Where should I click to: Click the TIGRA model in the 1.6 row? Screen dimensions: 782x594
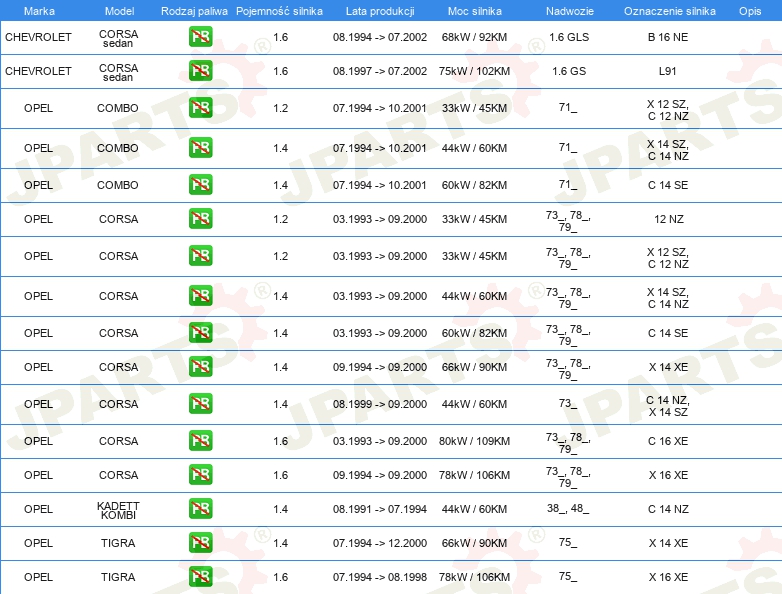pos(118,577)
